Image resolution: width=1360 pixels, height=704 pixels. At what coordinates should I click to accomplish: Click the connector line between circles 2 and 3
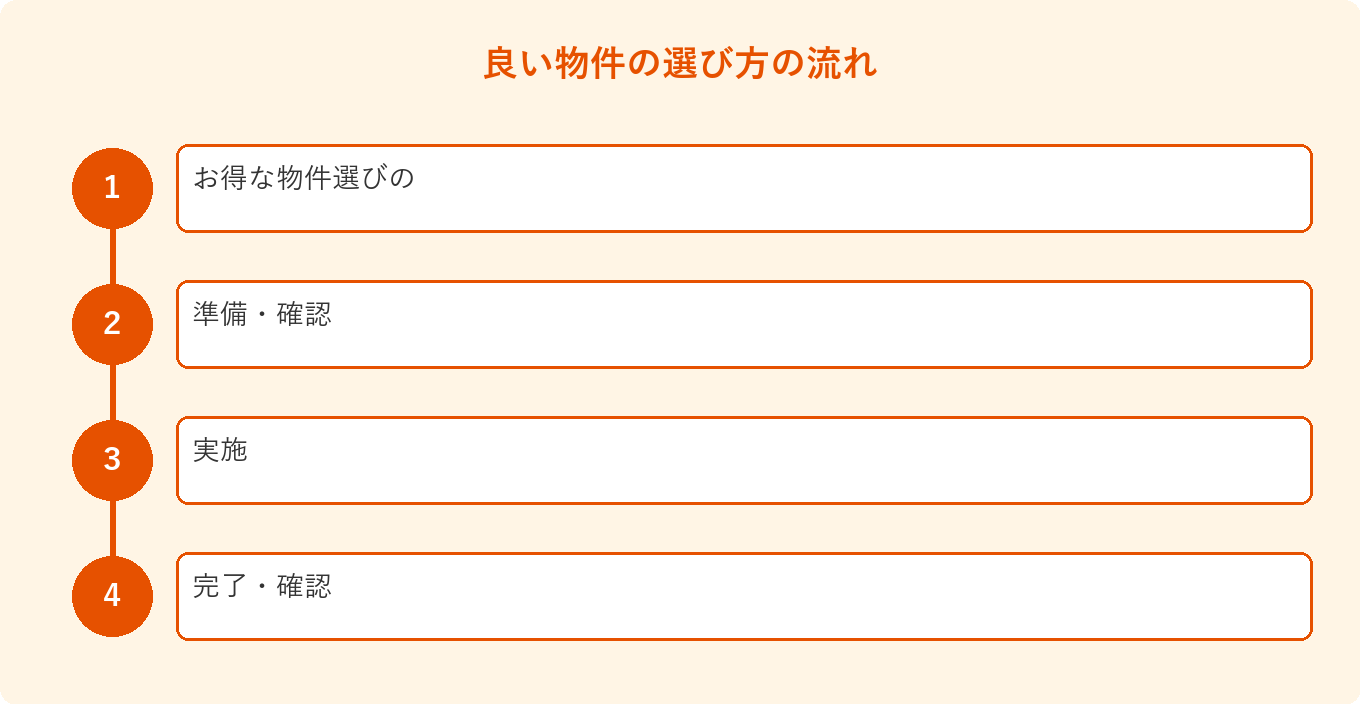click(x=112, y=392)
